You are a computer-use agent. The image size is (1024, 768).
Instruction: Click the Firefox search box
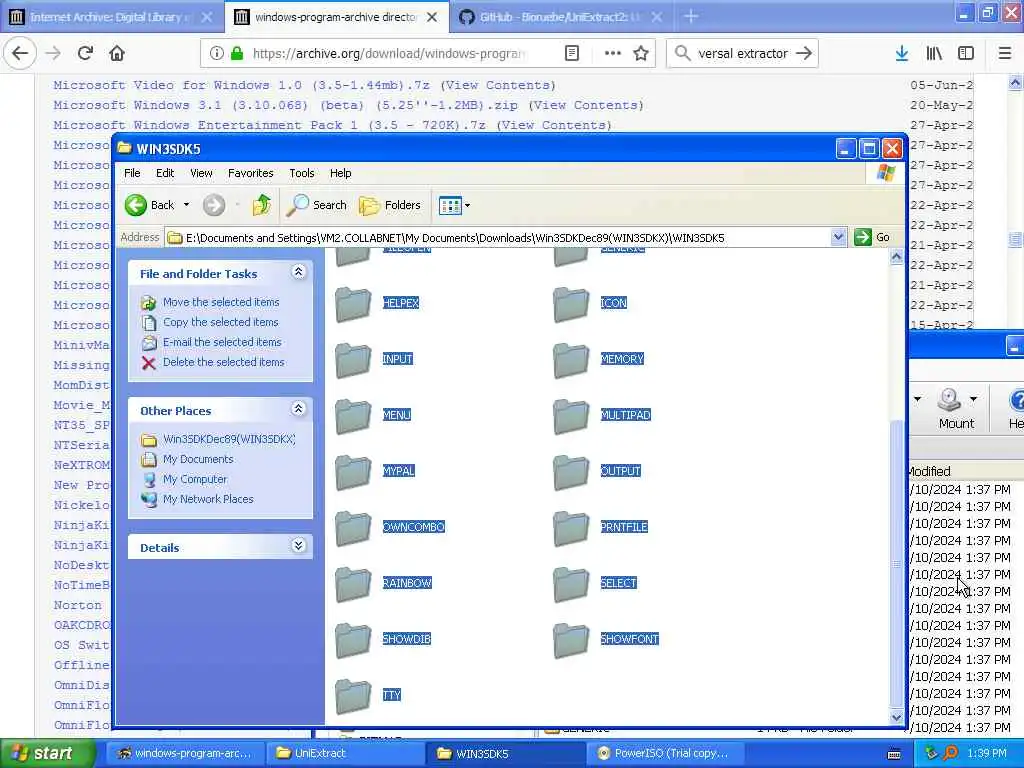pos(742,53)
